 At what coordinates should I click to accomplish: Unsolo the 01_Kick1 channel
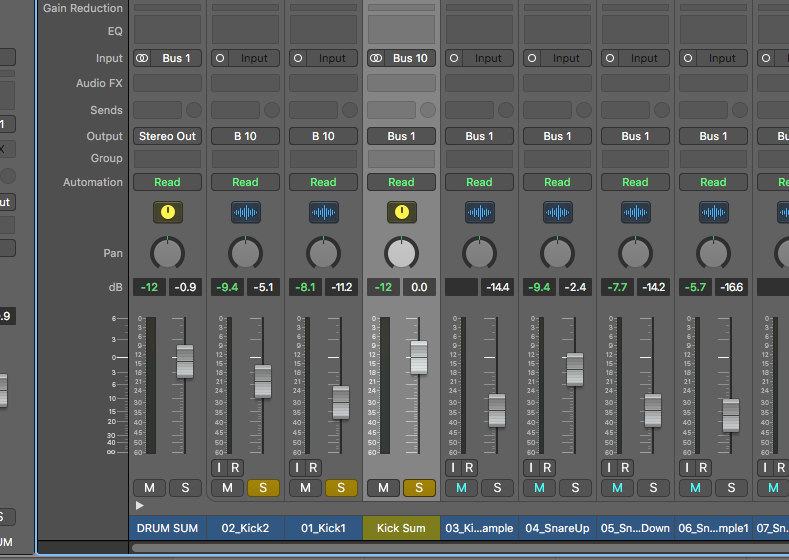coord(341,488)
